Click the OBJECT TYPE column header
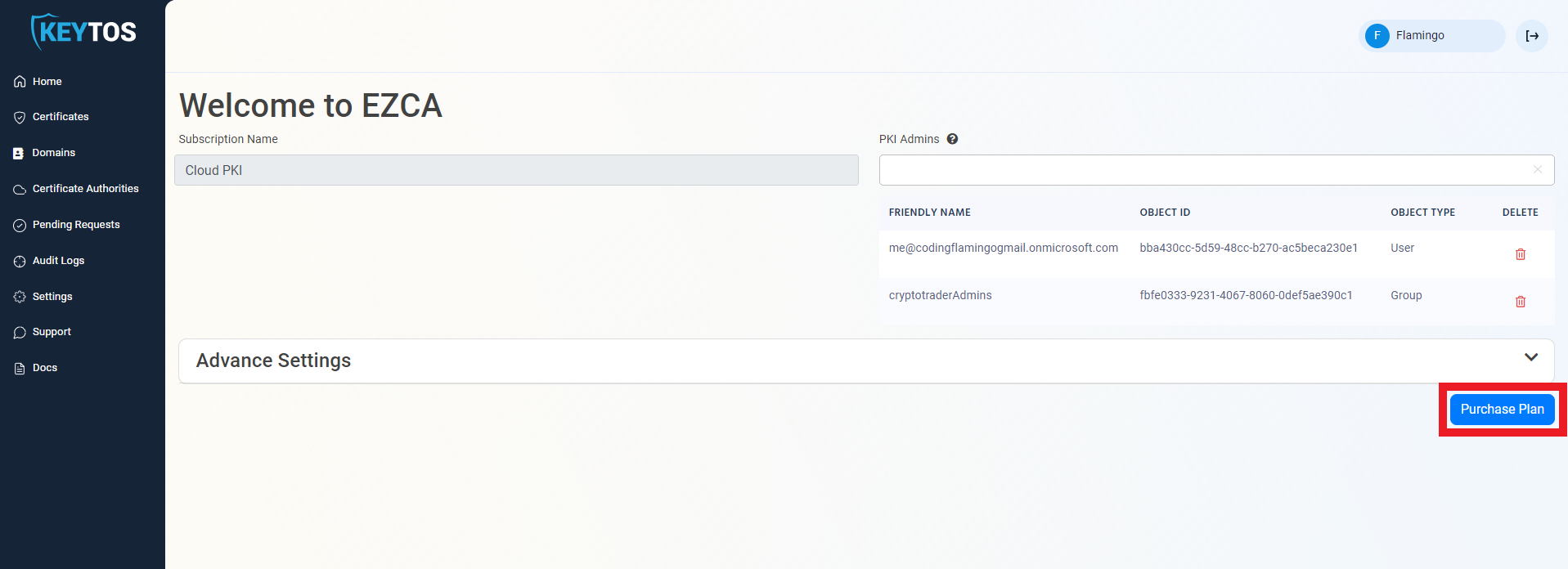Image resolution: width=1568 pixels, height=569 pixels. pyautogui.click(x=1422, y=213)
